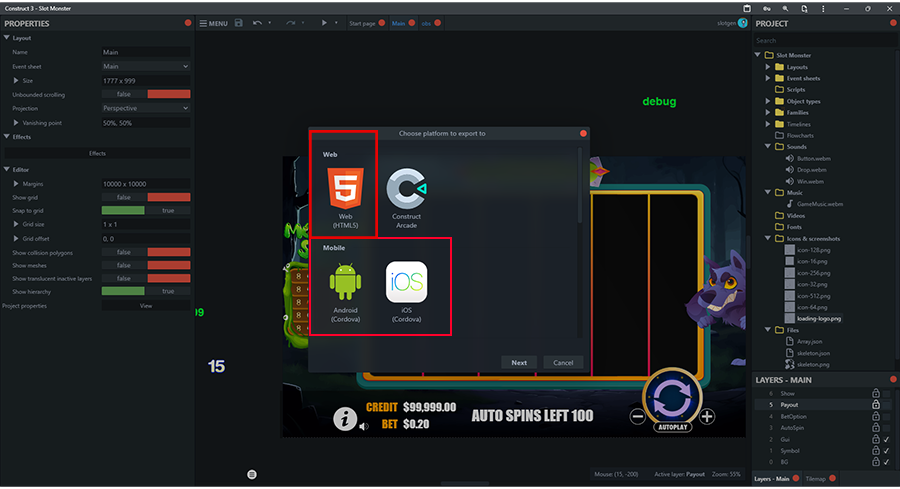Click the key icon in title bar
This screenshot has height=489, width=900.
766,9
